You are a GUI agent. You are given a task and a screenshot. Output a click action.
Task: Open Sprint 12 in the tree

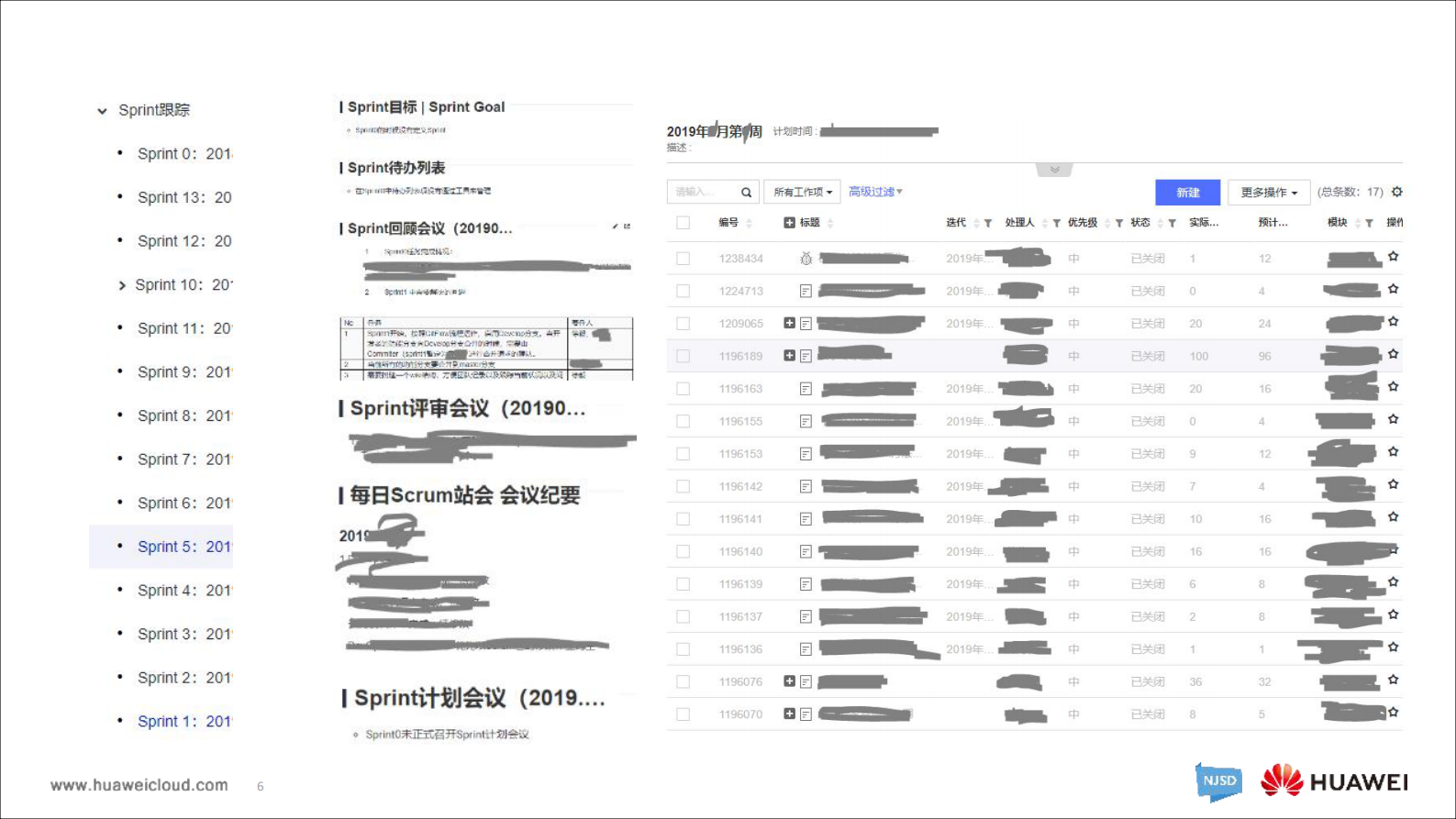[184, 241]
